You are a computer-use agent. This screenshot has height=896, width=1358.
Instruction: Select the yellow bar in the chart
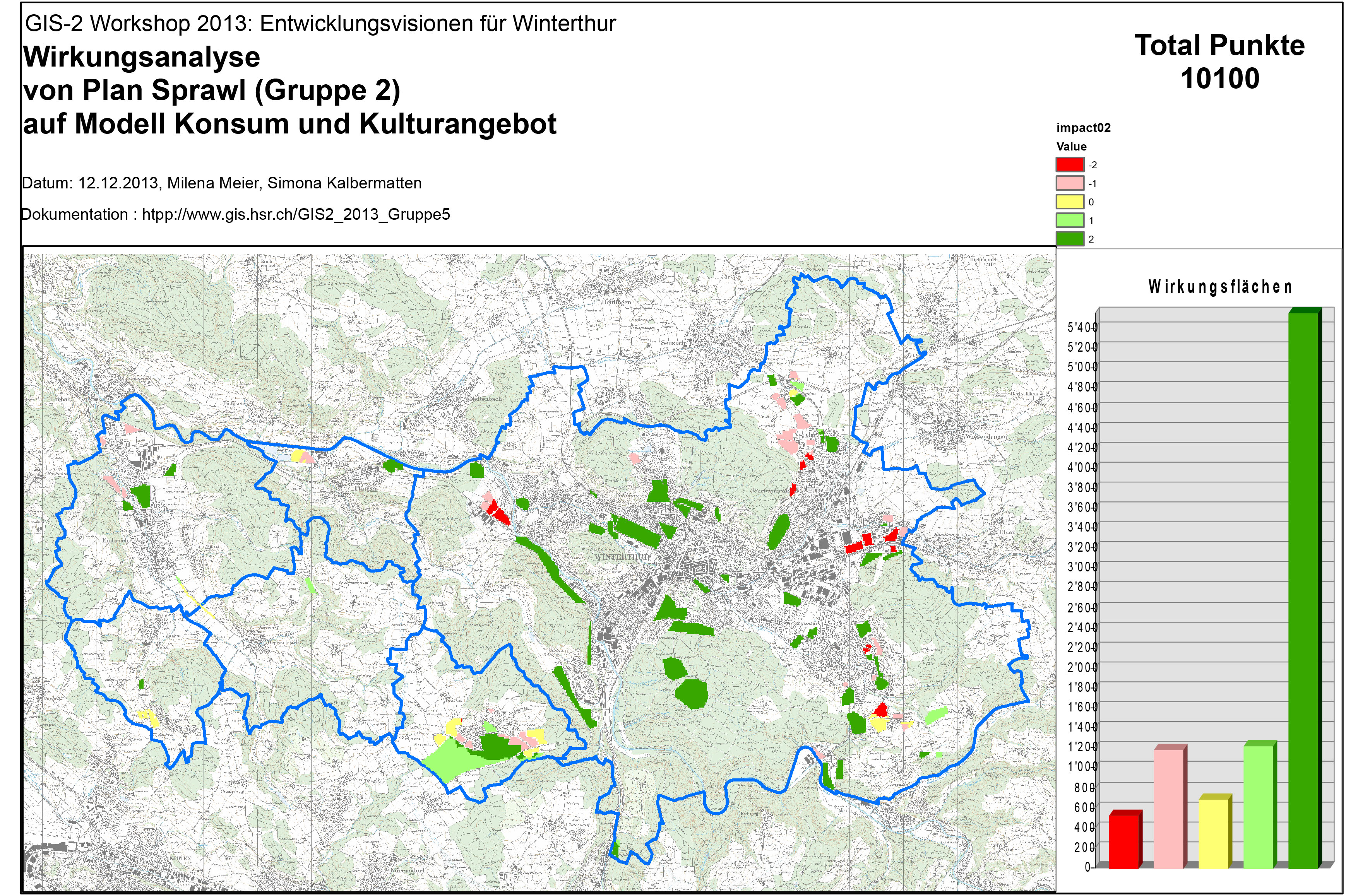(1213, 833)
